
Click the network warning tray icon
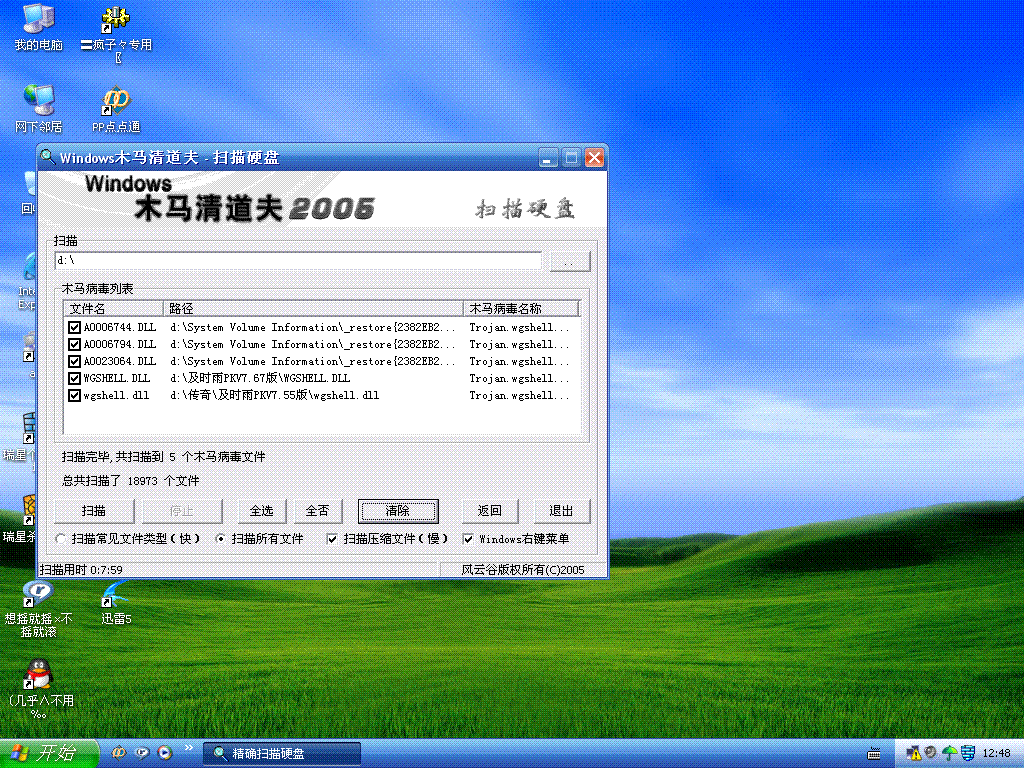click(x=913, y=753)
